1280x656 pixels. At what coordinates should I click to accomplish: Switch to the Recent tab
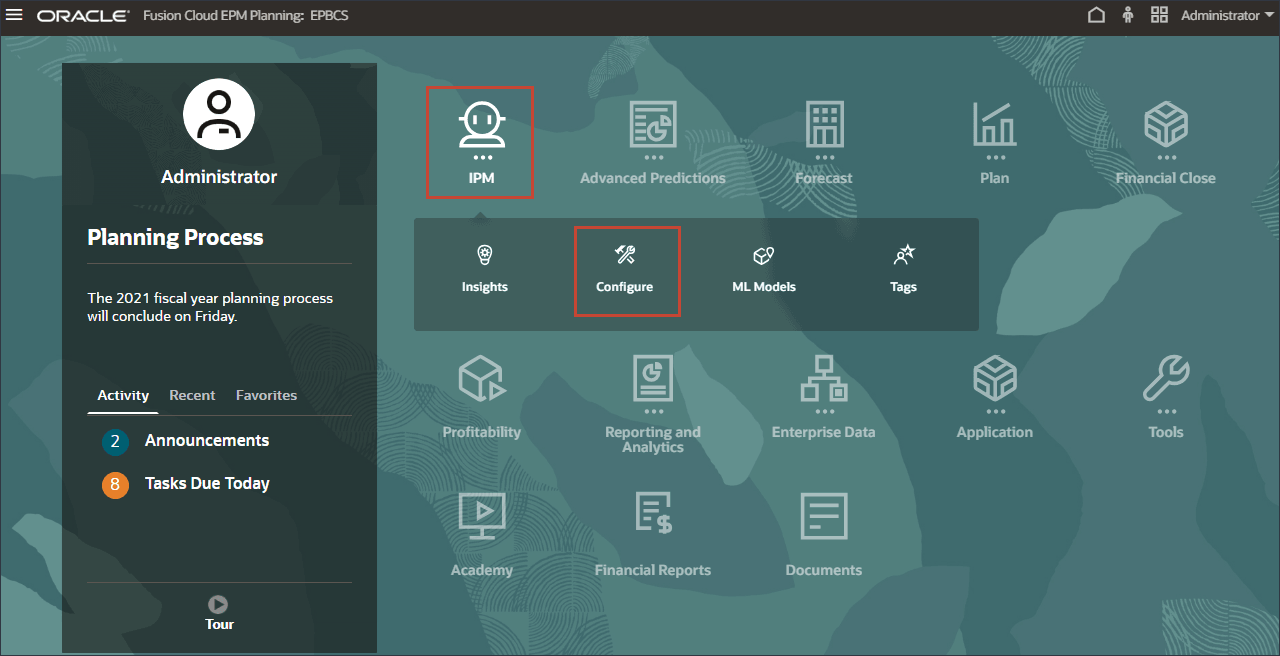[x=192, y=395]
